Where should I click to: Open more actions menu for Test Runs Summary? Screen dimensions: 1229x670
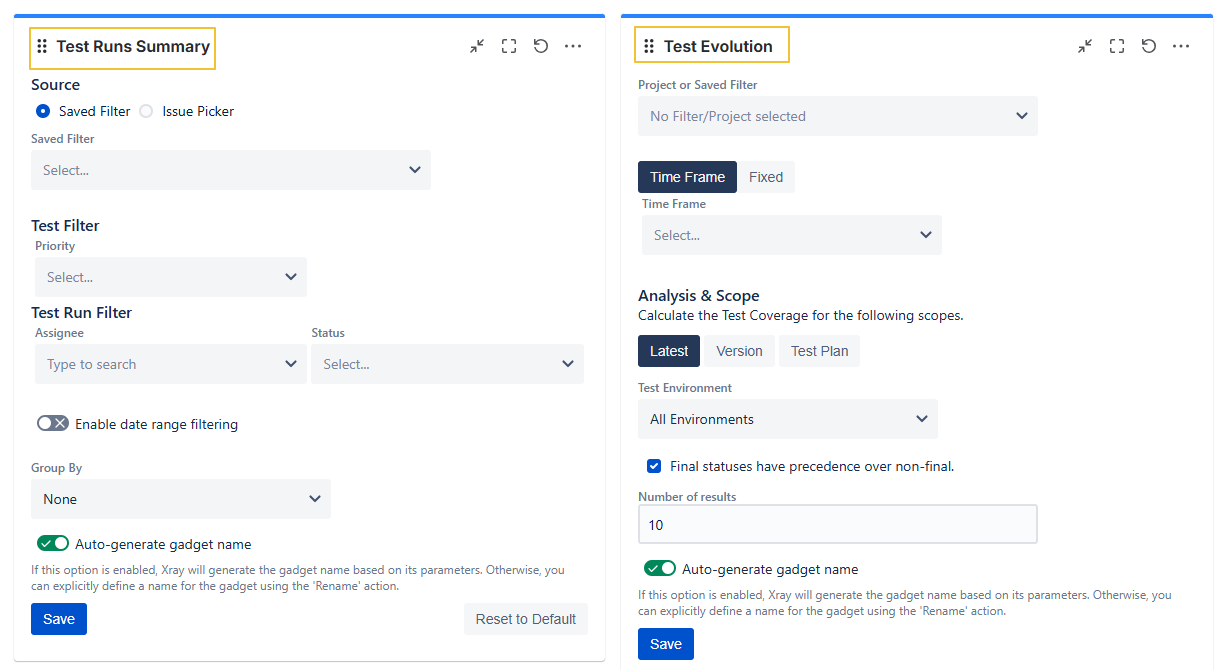point(573,46)
